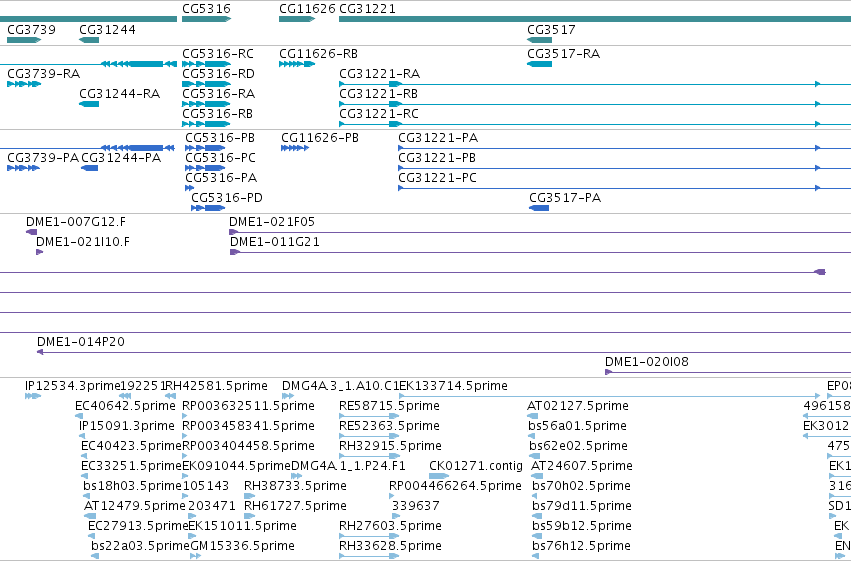Select EST label RP003632511.5prime
The height and width of the screenshot is (561, 851).
pos(249,406)
